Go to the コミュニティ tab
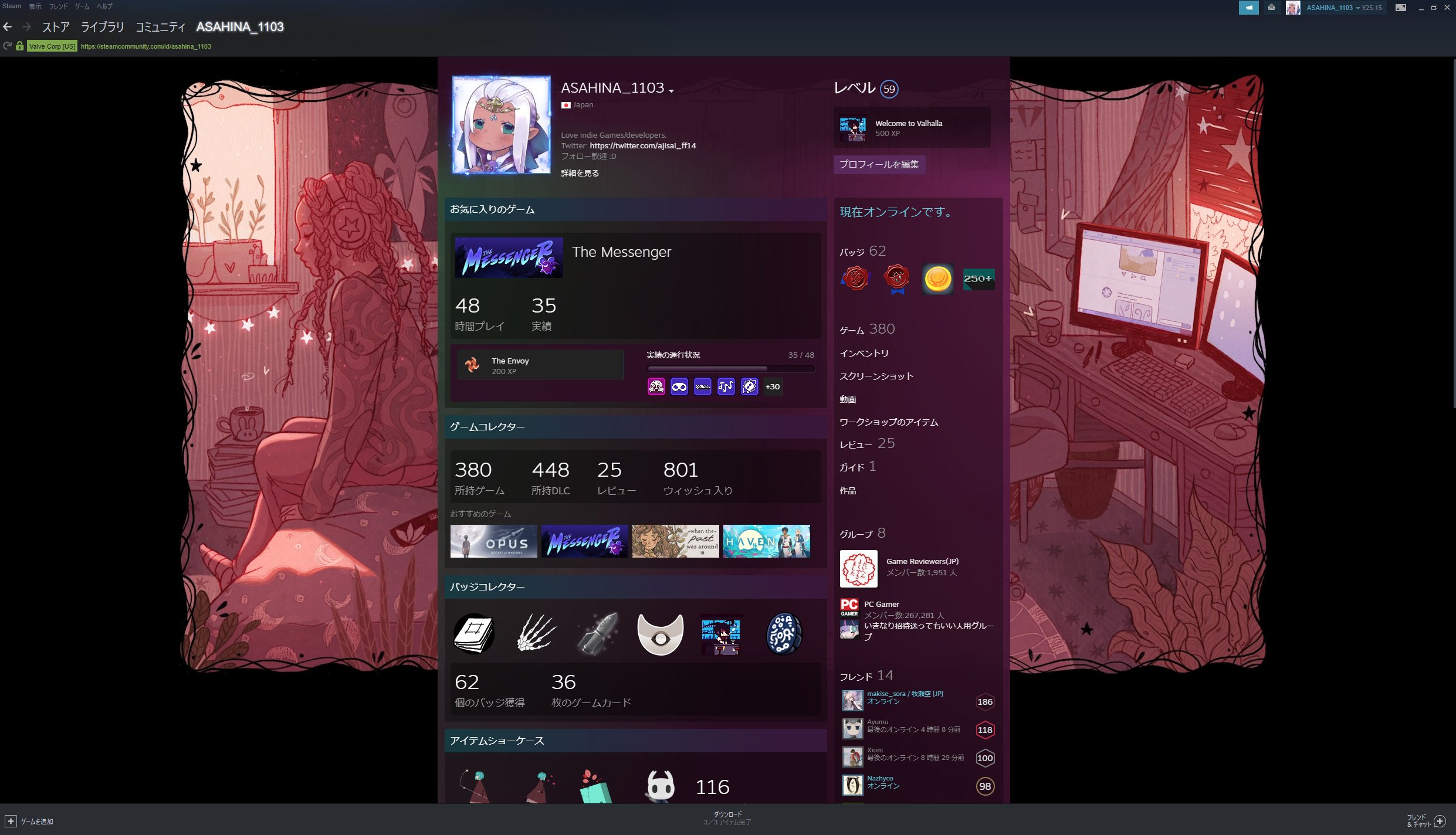Viewport: 1456px width, 835px height. click(x=160, y=27)
